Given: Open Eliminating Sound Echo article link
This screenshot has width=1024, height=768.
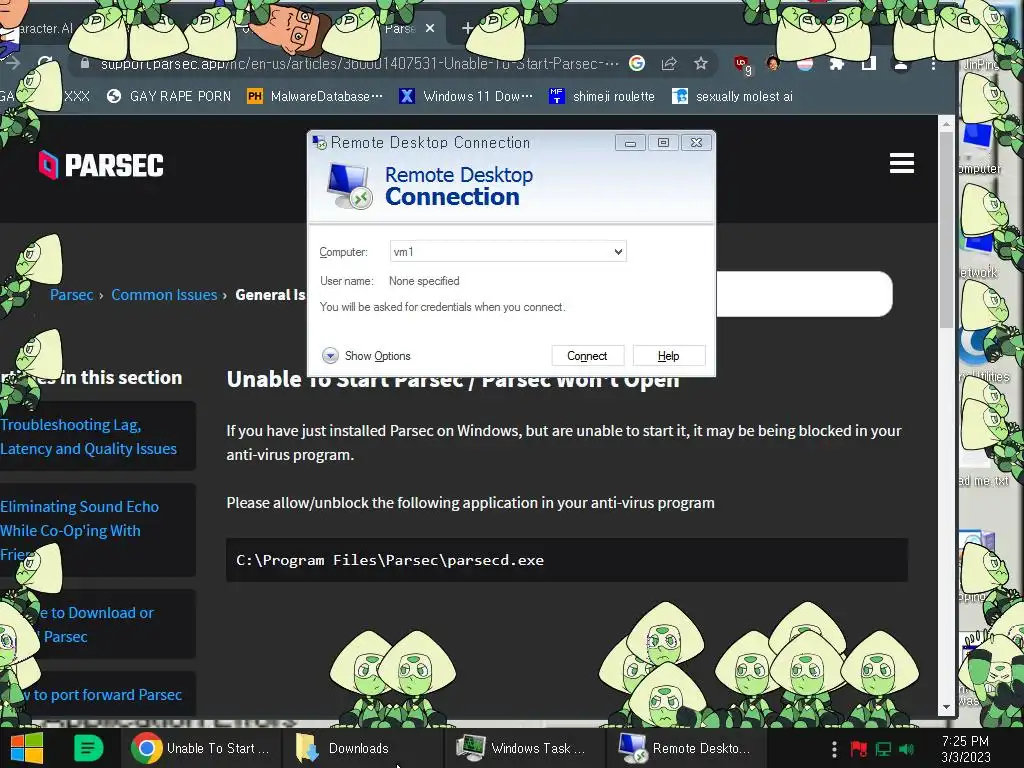Looking at the screenshot, I should (x=79, y=530).
